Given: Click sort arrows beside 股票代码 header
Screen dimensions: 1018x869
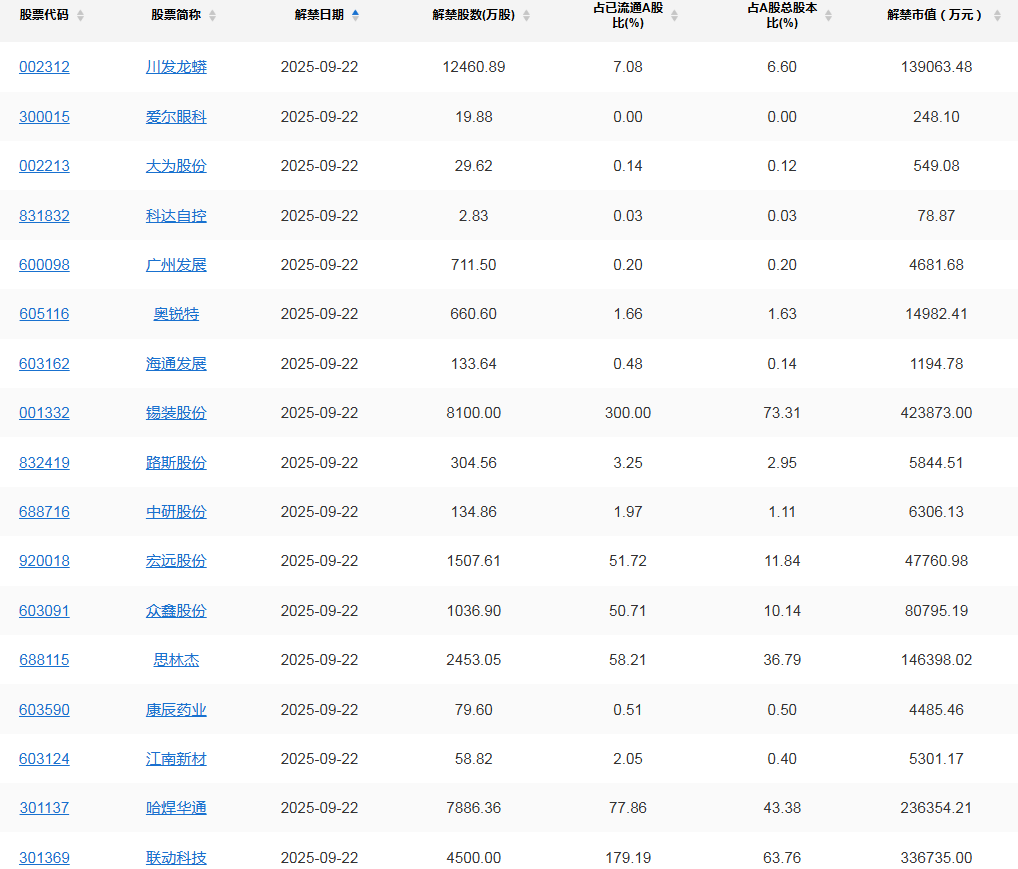Looking at the screenshot, I should (x=80, y=16).
